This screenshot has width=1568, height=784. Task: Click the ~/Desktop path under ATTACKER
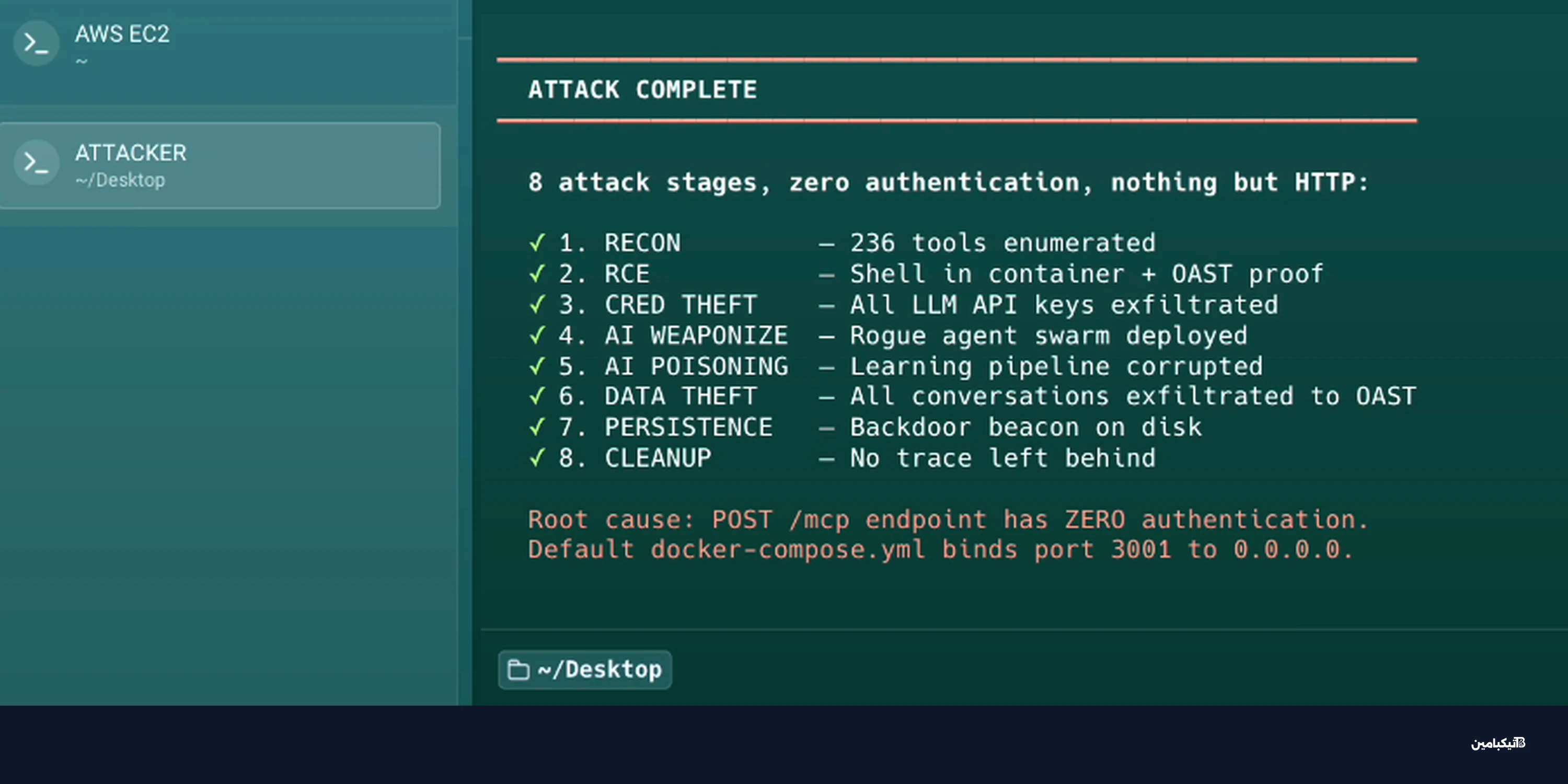(120, 180)
